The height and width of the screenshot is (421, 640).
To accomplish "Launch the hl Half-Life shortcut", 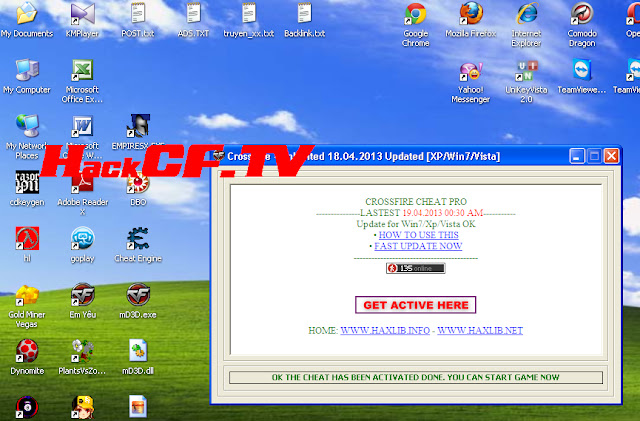I will pyautogui.click(x=27, y=244).
